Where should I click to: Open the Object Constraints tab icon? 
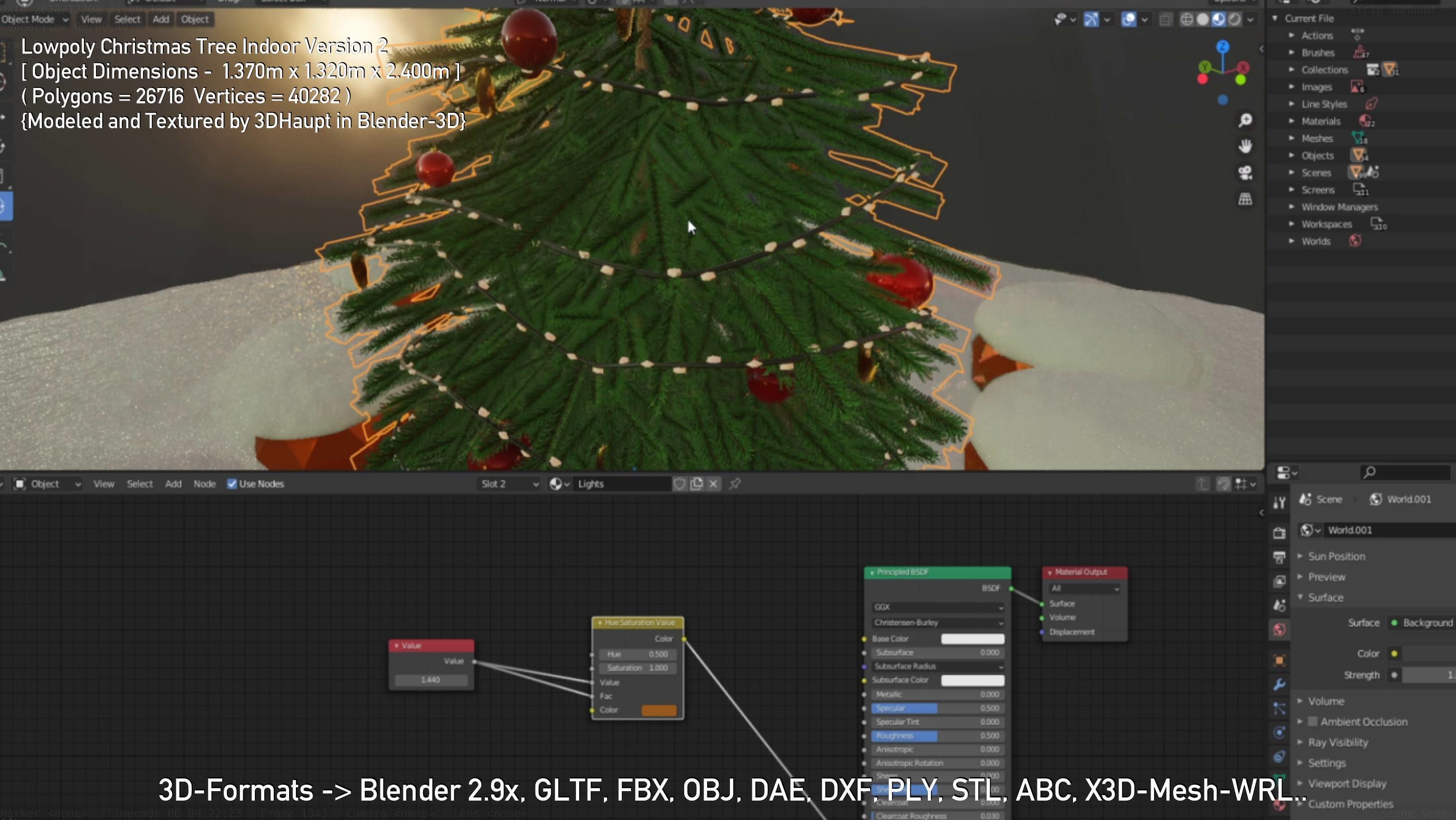1280,757
